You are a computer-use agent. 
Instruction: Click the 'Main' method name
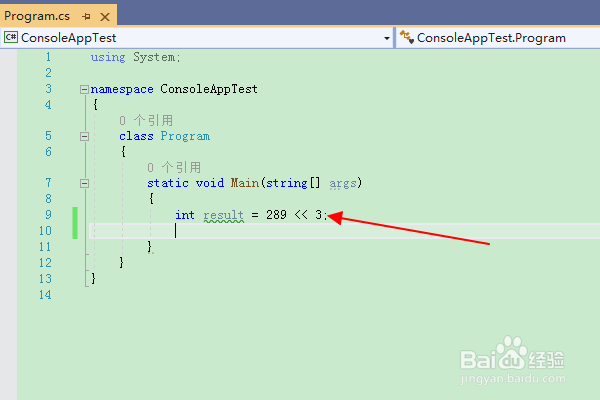[245, 183]
